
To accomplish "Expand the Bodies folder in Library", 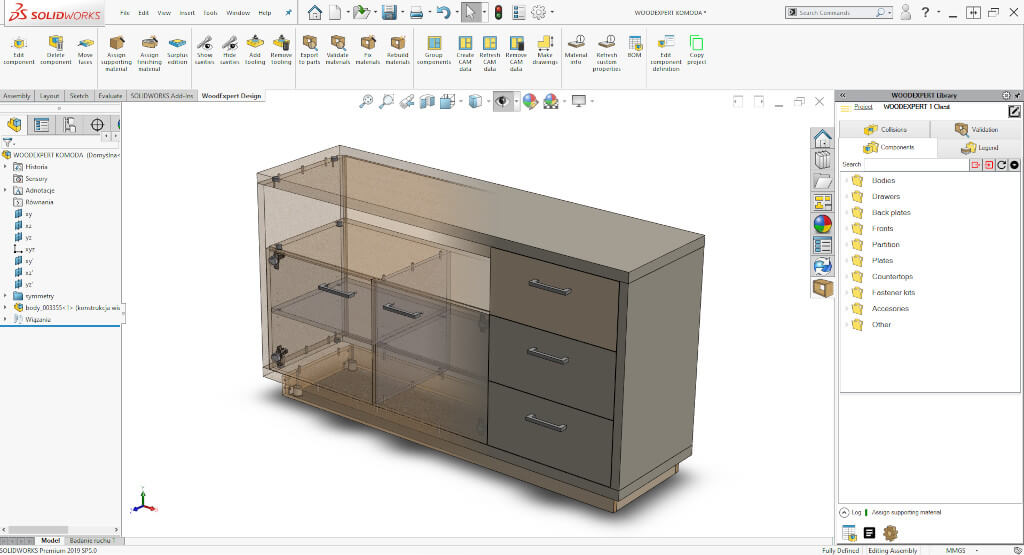I will point(847,180).
